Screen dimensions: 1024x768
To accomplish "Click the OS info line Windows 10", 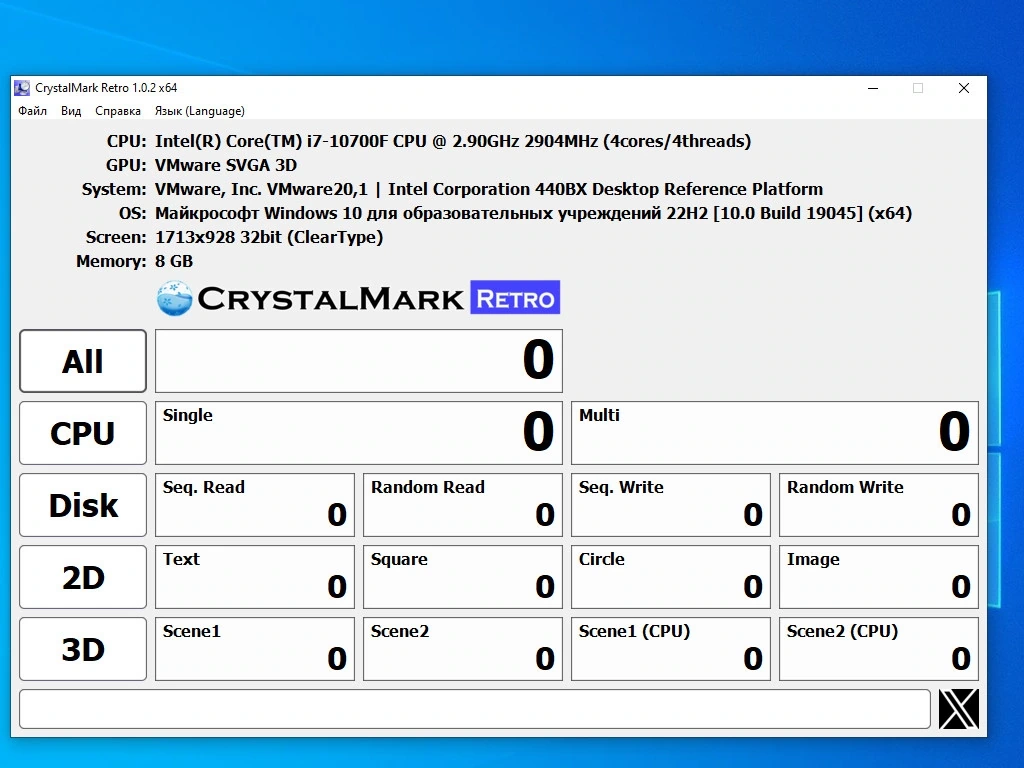I will [533, 214].
